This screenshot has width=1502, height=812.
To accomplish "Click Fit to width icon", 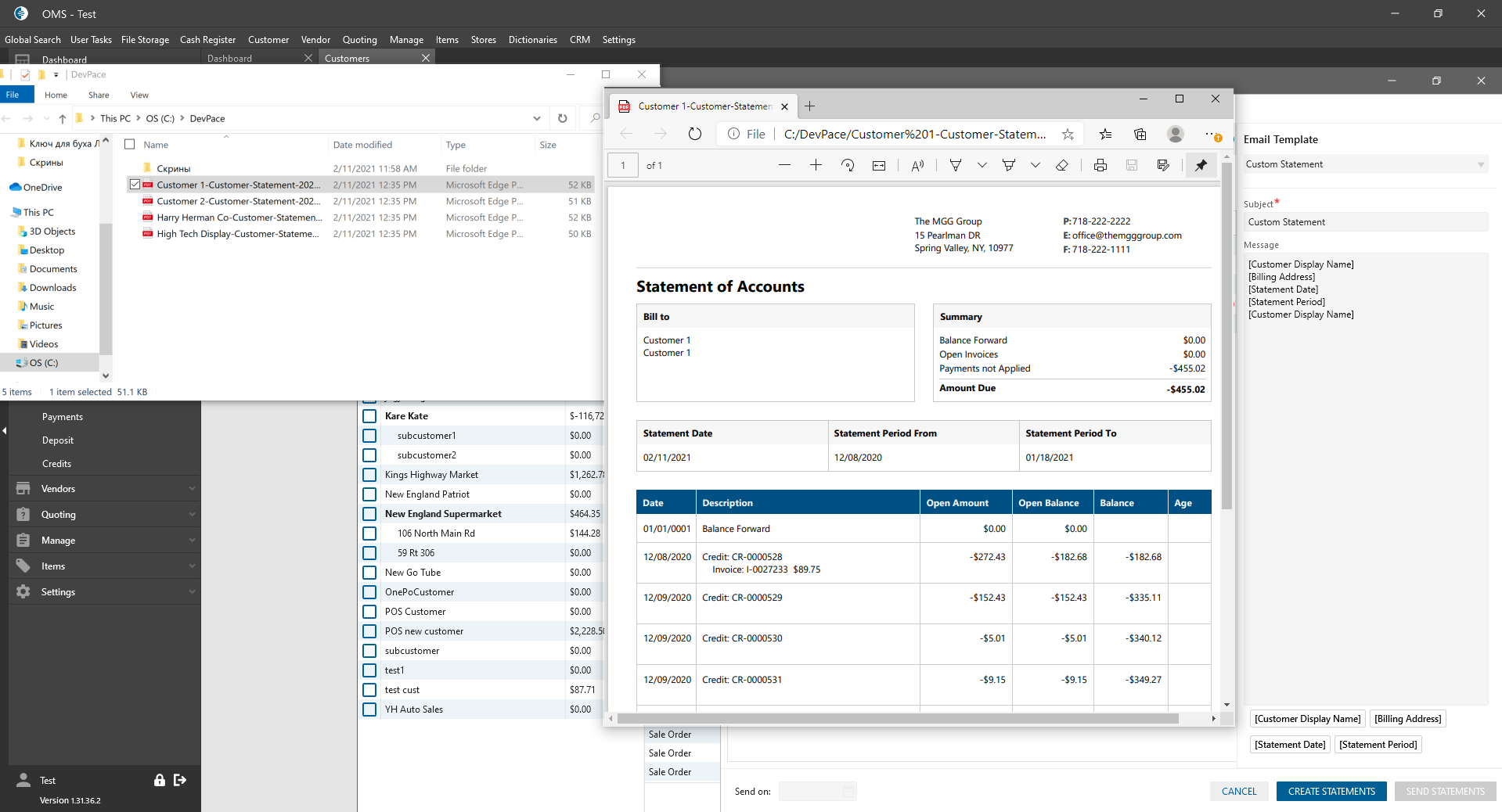I will click(879, 165).
